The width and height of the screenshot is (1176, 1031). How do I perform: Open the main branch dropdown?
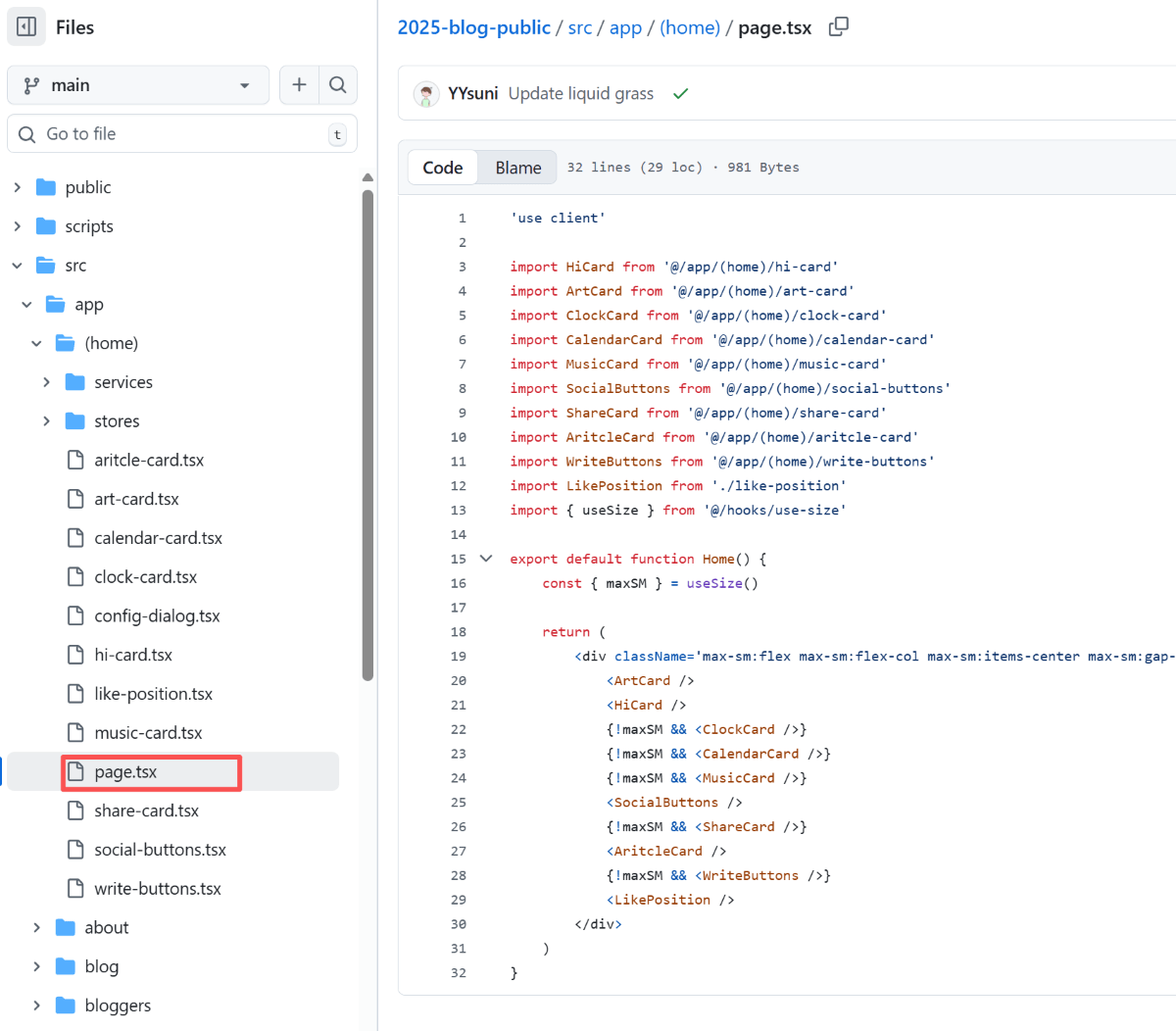[138, 85]
